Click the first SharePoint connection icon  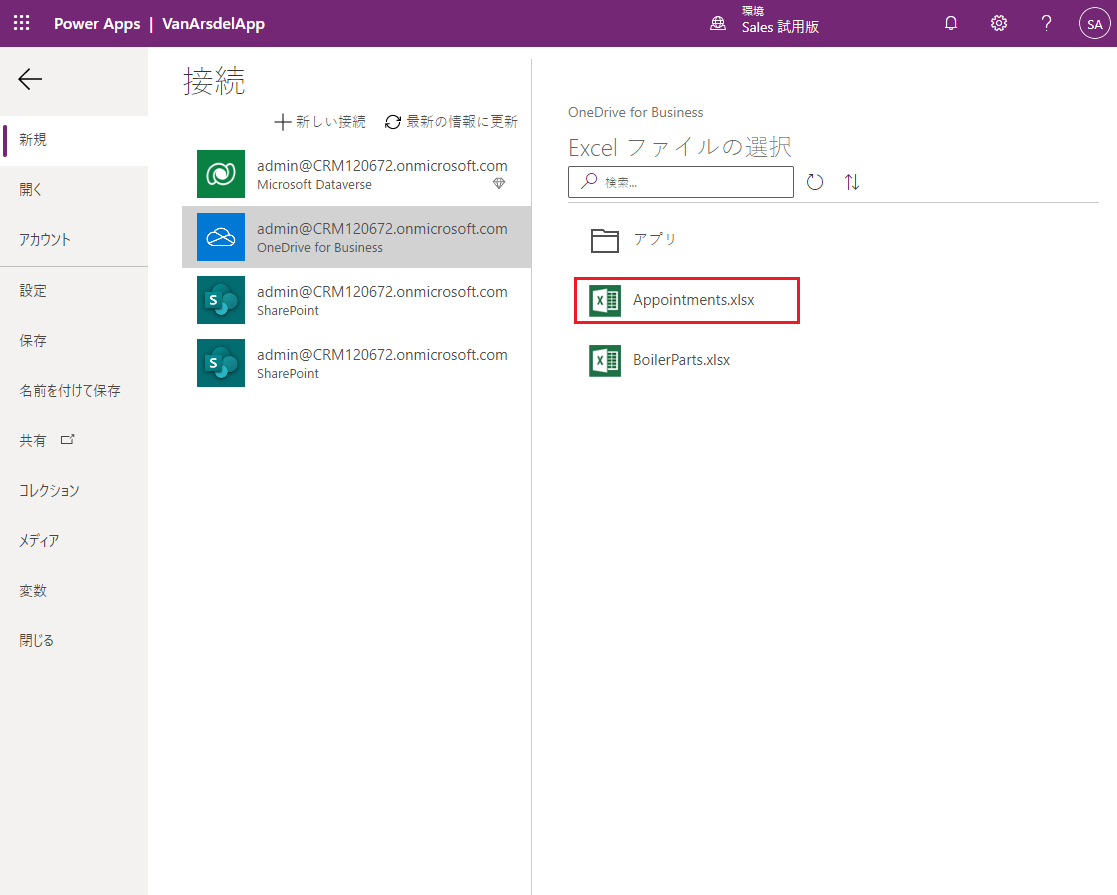click(x=221, y=300)
